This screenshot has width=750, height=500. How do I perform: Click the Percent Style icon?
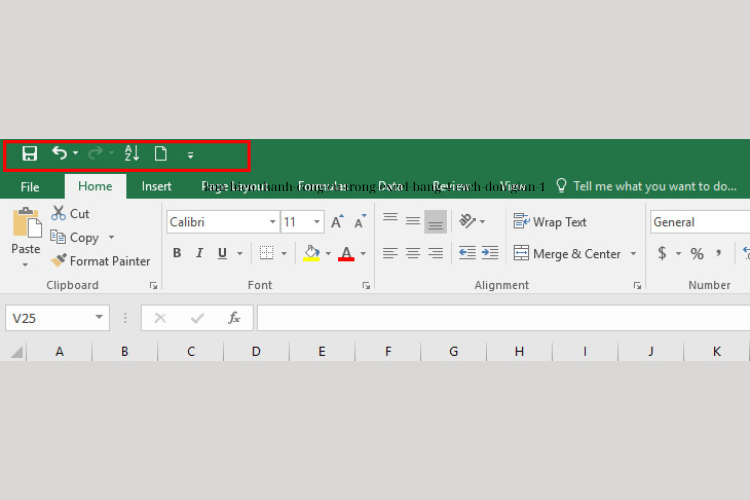click(697, 253)
